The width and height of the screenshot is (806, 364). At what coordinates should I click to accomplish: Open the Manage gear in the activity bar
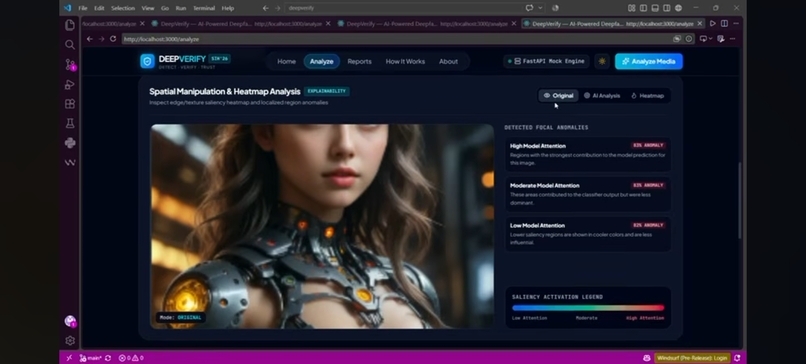[x=70, y=340]
